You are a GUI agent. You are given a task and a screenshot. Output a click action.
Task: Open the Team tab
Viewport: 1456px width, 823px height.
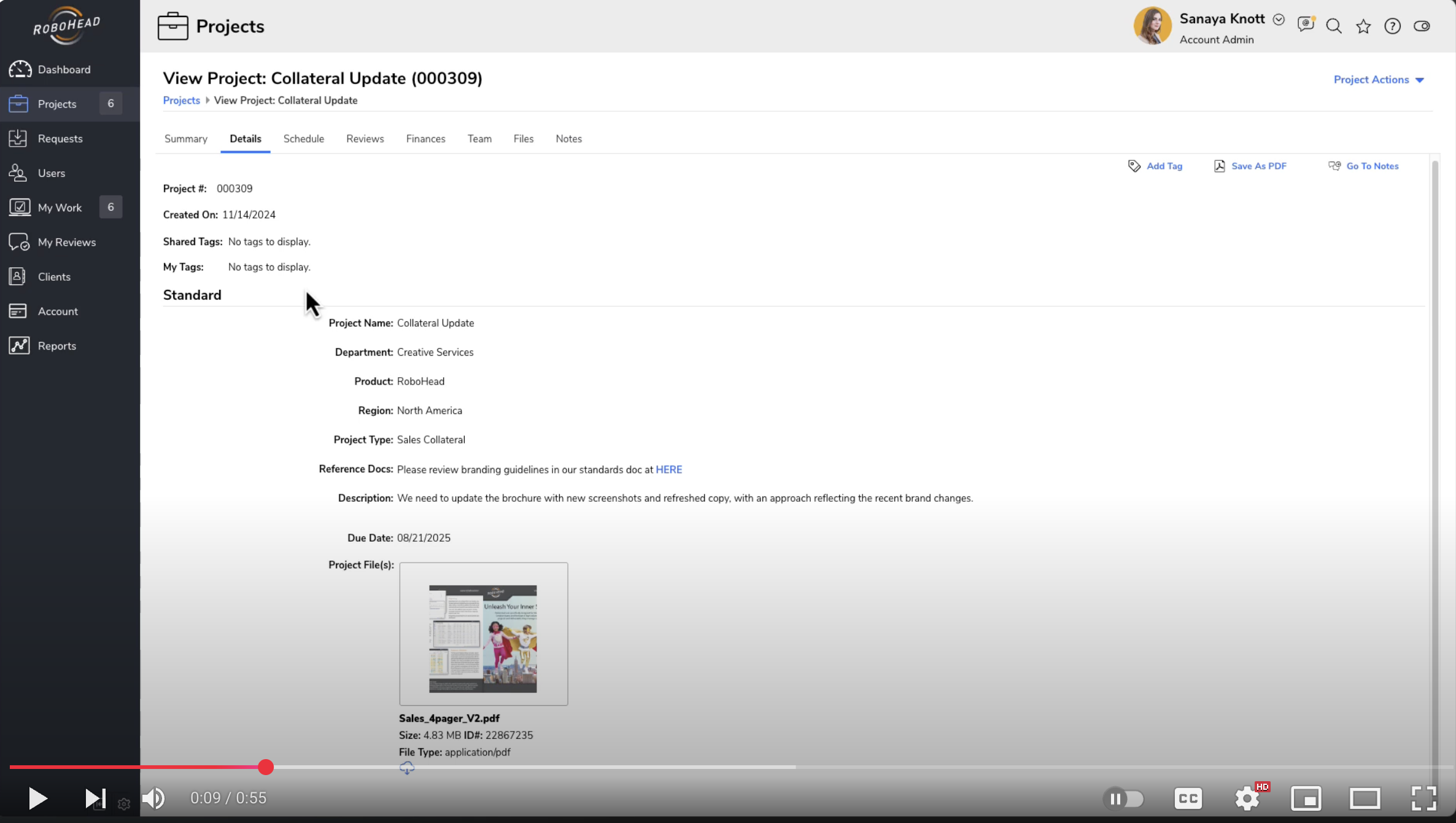point(479,139)
